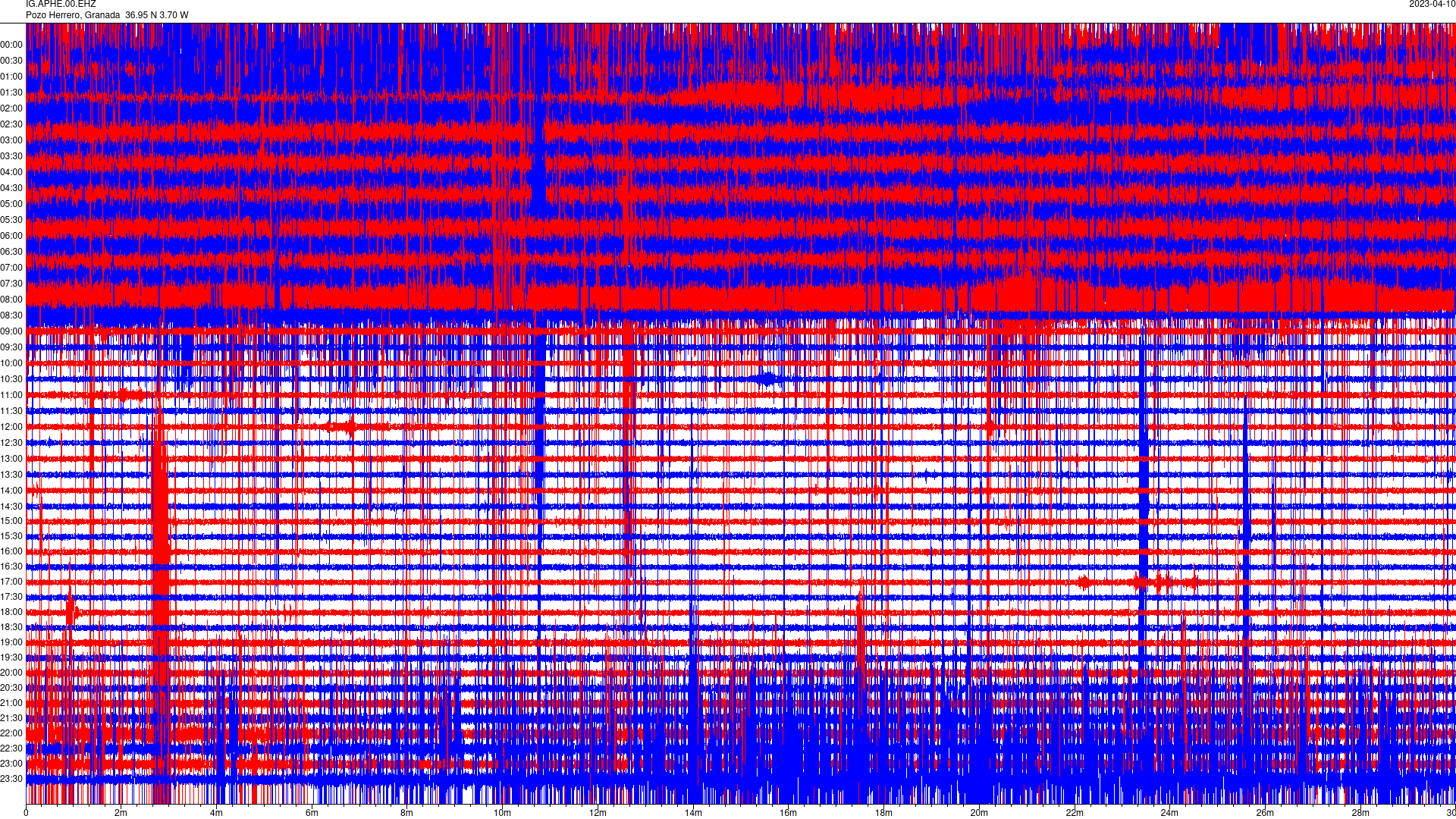Click the 23:30 time row label
The width and height of the screenshot is (1456, 819).
coord(11,779)
